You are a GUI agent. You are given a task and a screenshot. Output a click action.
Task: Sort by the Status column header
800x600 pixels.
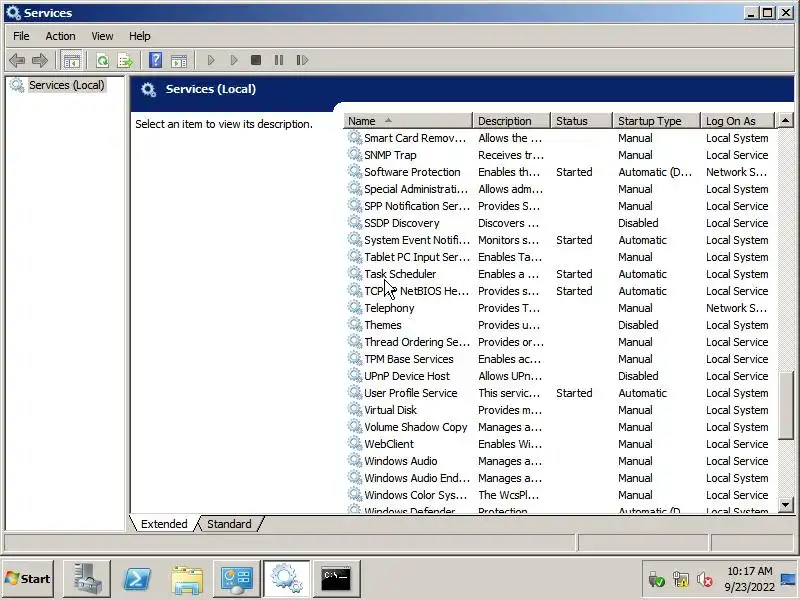582,121
